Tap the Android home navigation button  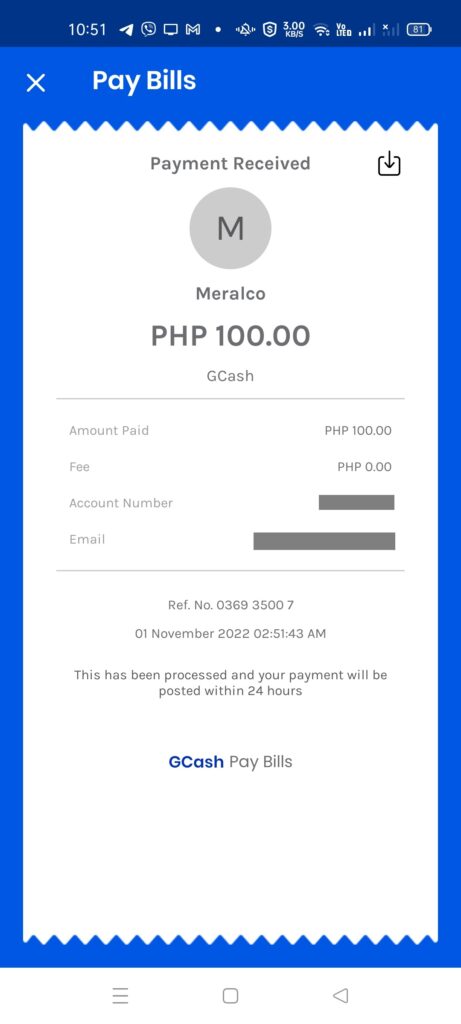point(230,995)
